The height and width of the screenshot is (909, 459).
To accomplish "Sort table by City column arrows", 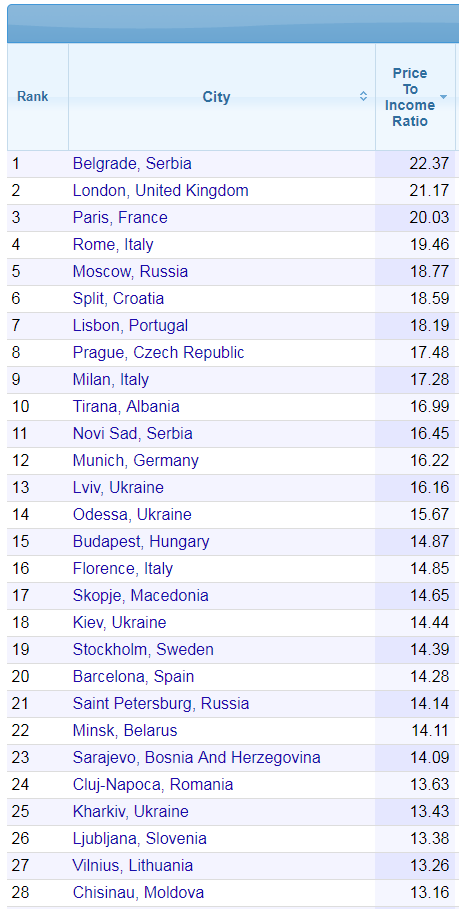I will click(x=363, y=96).
